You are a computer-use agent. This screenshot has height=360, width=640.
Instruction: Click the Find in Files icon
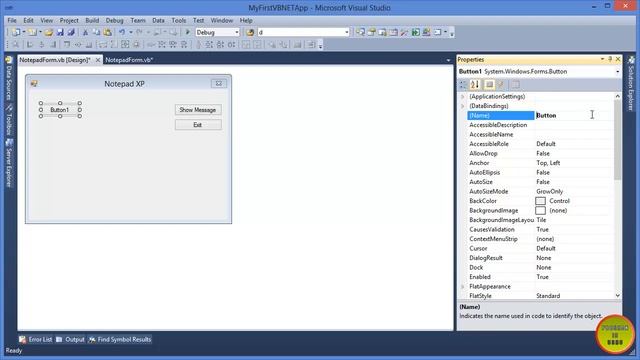coord(250,32)
